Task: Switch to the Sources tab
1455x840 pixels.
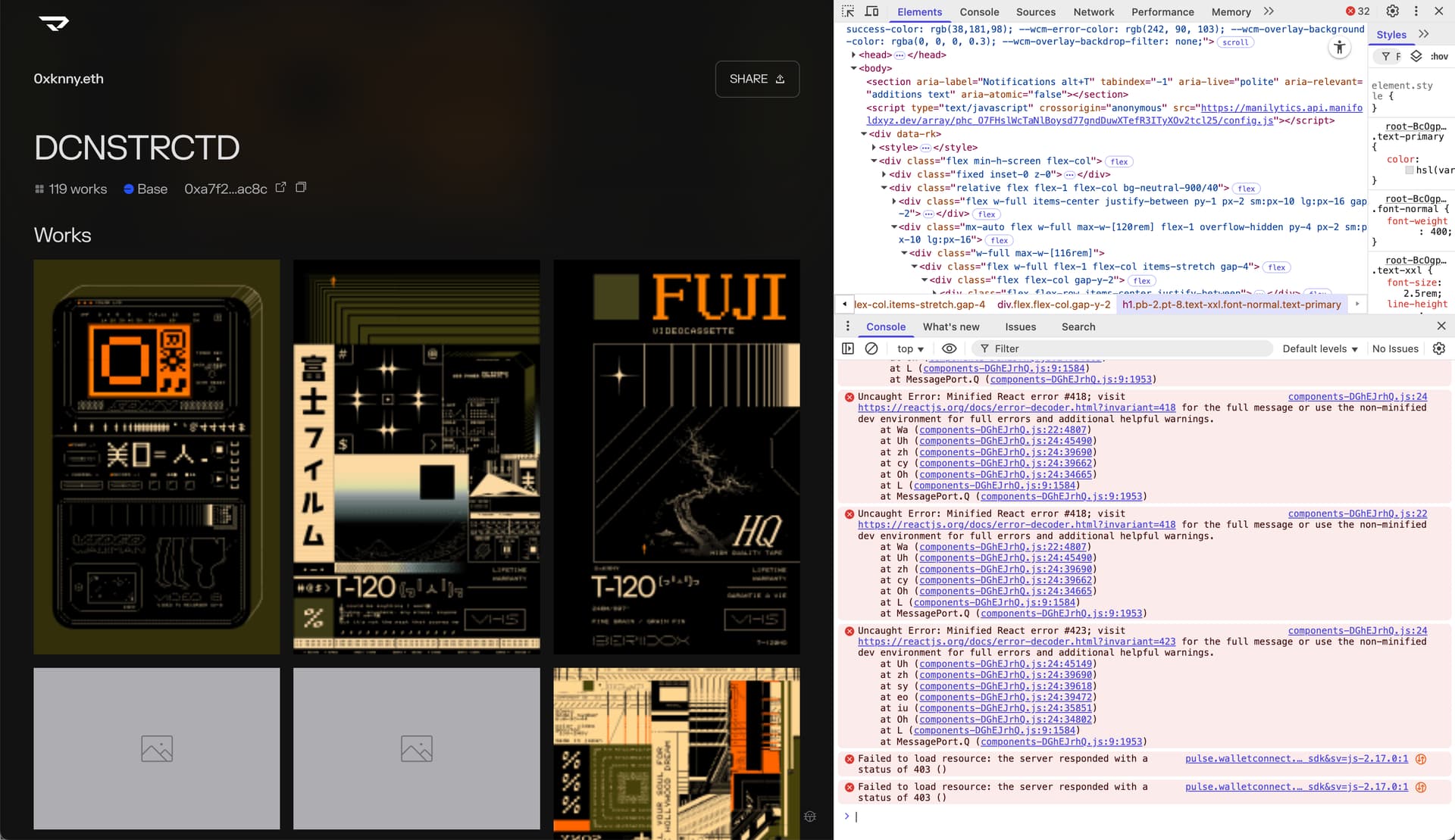Action: (x=1035, y=11)
